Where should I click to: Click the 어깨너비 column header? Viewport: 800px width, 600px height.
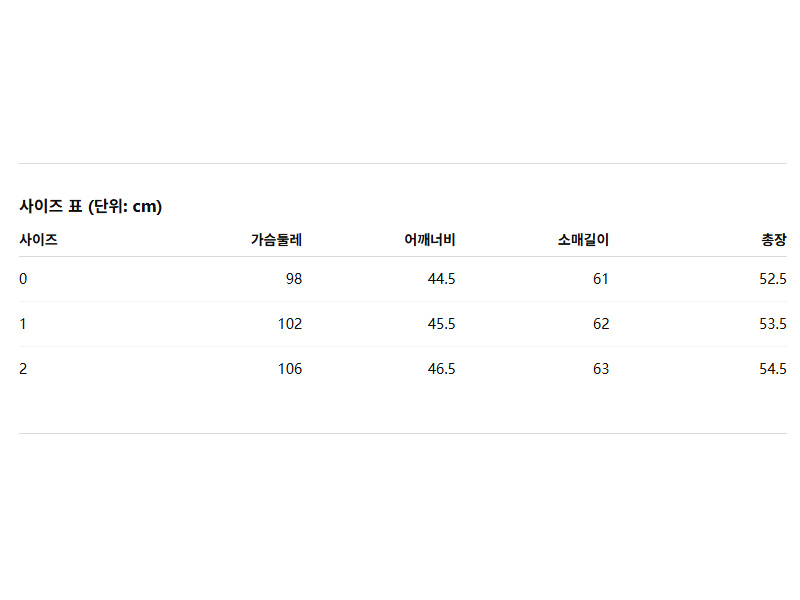click(x=430, y=240)
